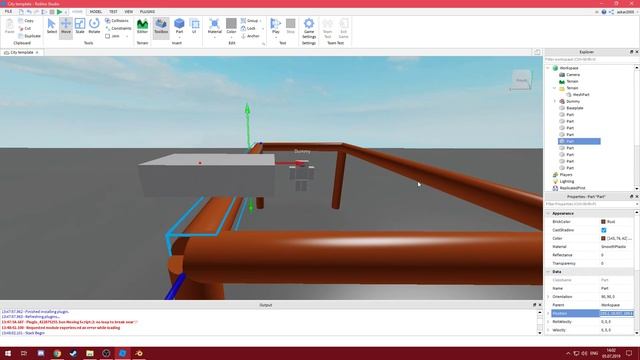The height and width of the screenshot is (360, 640).
Task: Click the Constraints button
Action: [118, 28]
